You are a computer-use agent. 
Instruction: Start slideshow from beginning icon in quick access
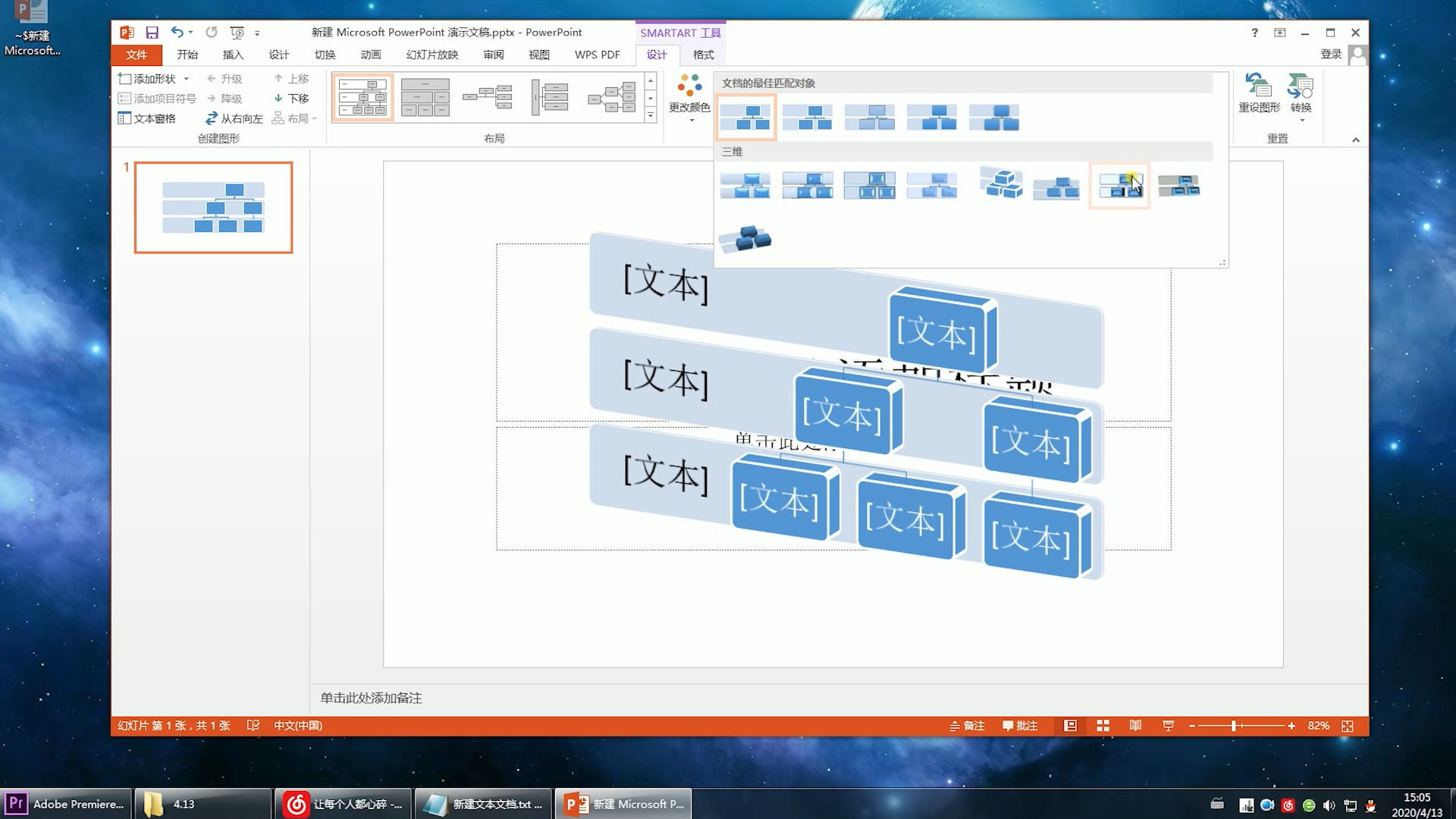pos(237,33)
